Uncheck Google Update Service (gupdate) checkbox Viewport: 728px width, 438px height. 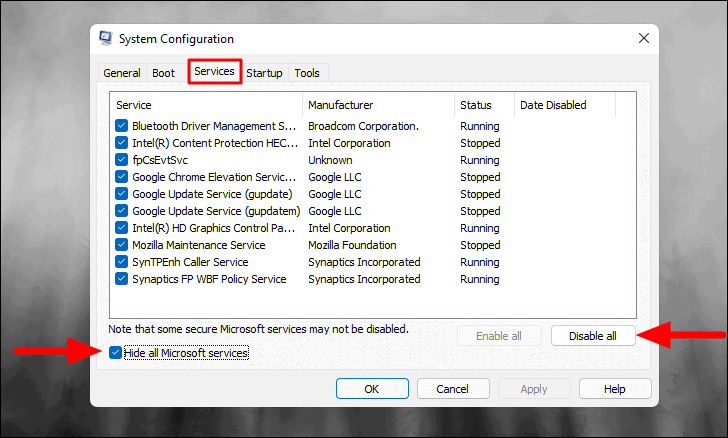[121, 194]
